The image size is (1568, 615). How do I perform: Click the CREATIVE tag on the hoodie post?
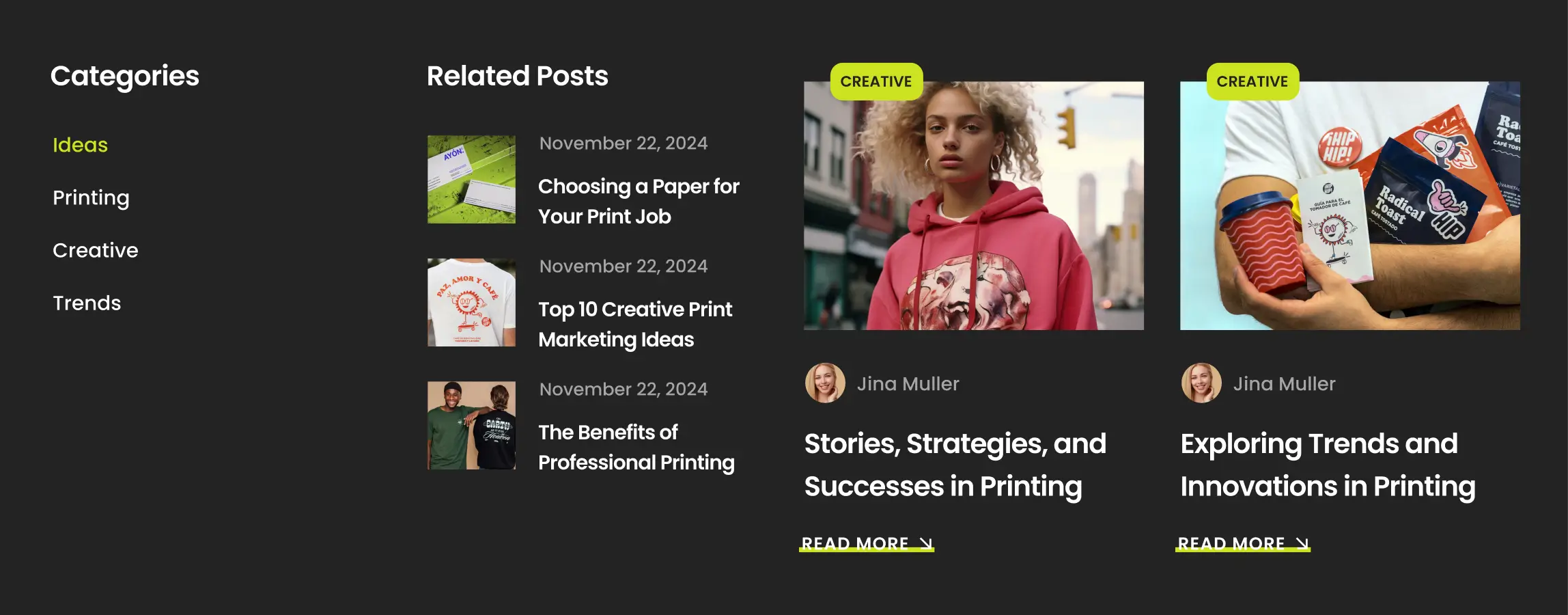coord(876,81)
